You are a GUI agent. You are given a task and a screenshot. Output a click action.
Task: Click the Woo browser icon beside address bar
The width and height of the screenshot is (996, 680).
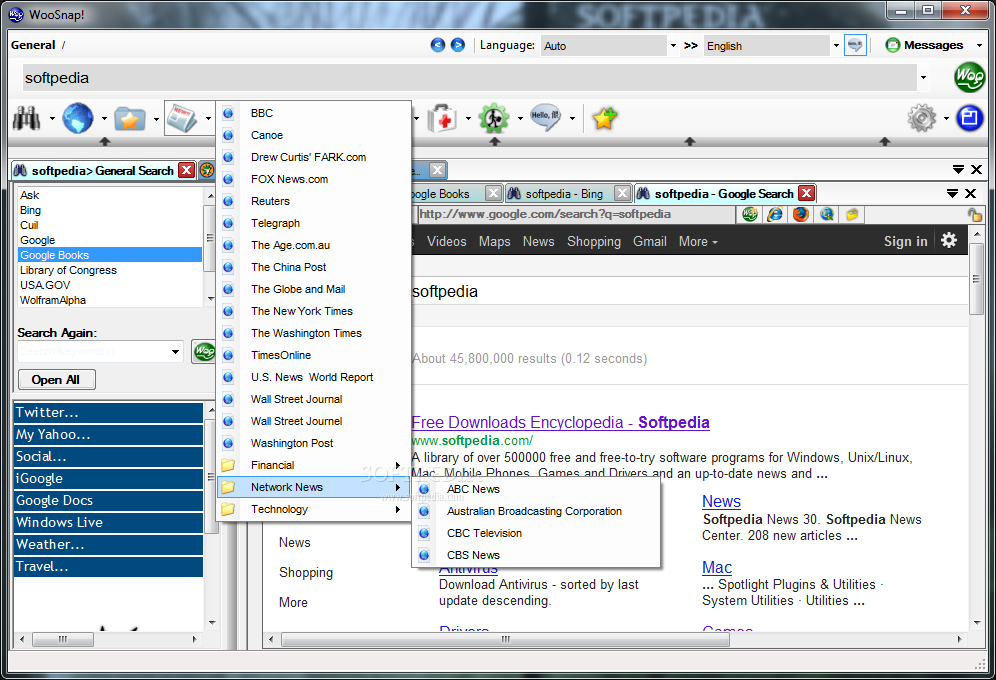750,215
